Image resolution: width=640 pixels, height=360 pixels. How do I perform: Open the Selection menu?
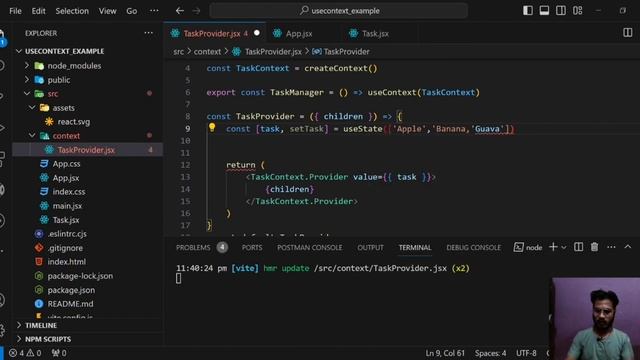pos(72,11)
